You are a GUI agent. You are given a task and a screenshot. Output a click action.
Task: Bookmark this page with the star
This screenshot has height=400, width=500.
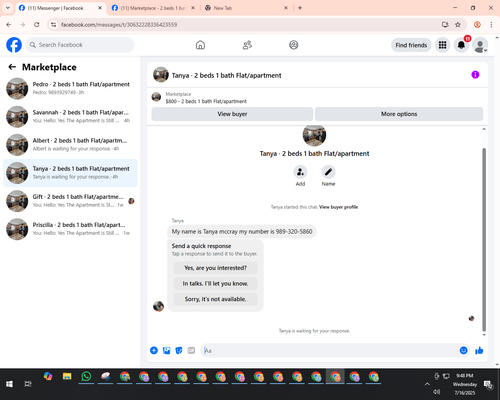(x=458, y=25)
